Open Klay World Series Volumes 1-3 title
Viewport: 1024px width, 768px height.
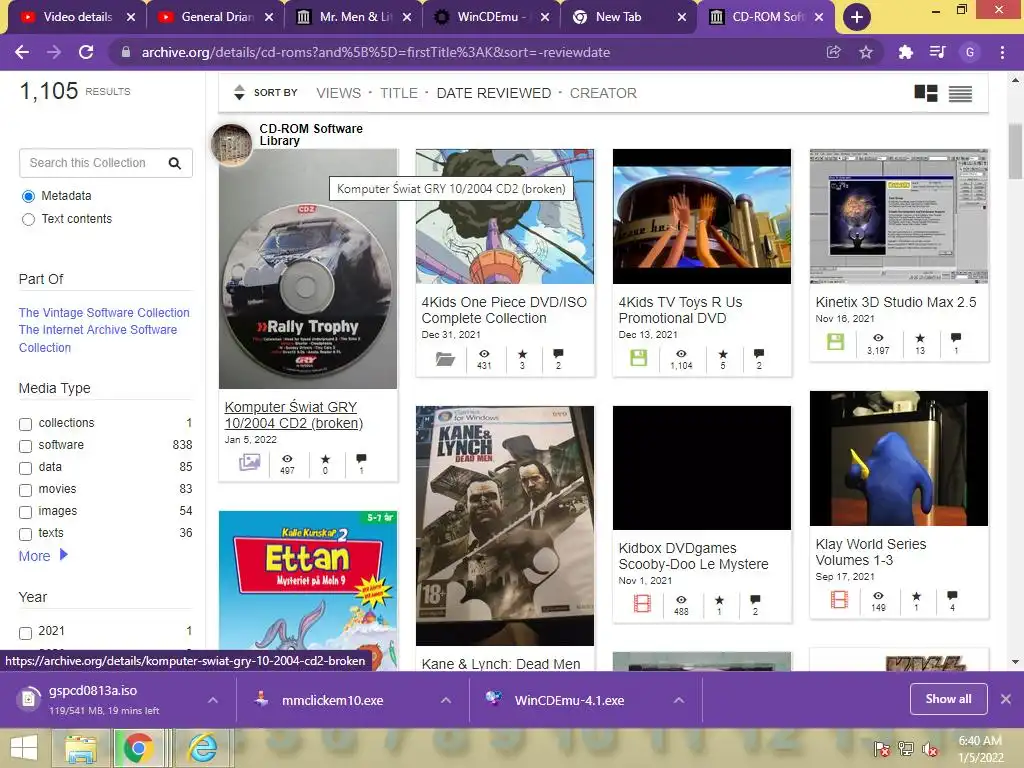tap(871, 552)
